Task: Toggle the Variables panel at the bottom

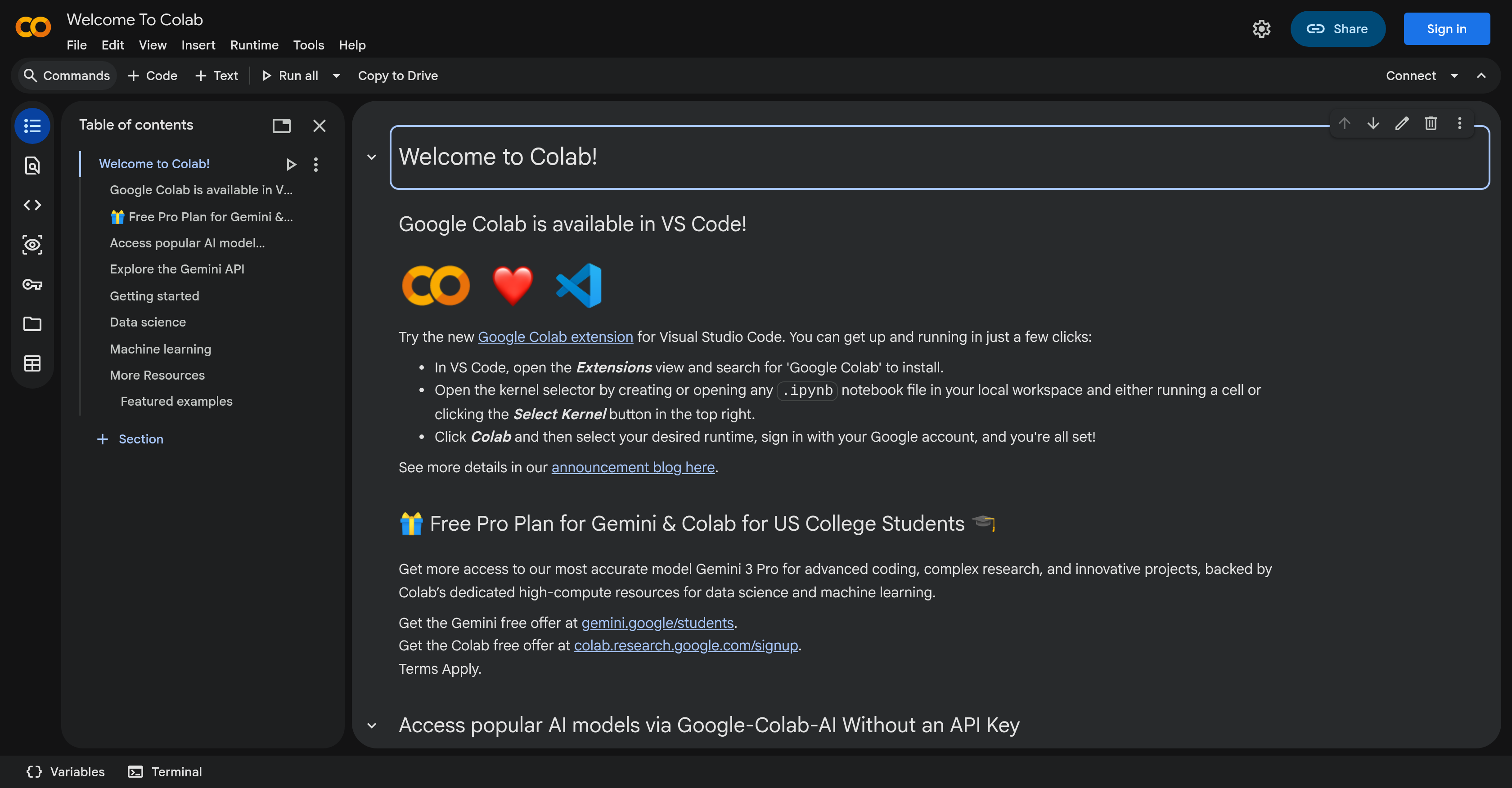Action: click(x=66, y=771)
